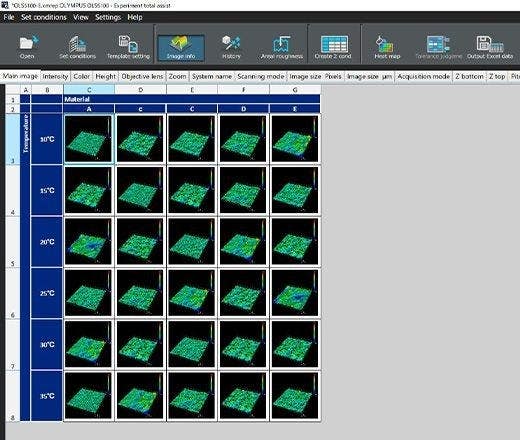The width and height of the screenshot is (520, 440).
Task: Select column E 15°C surface thumbnail
Action: [x=192, y=190]
